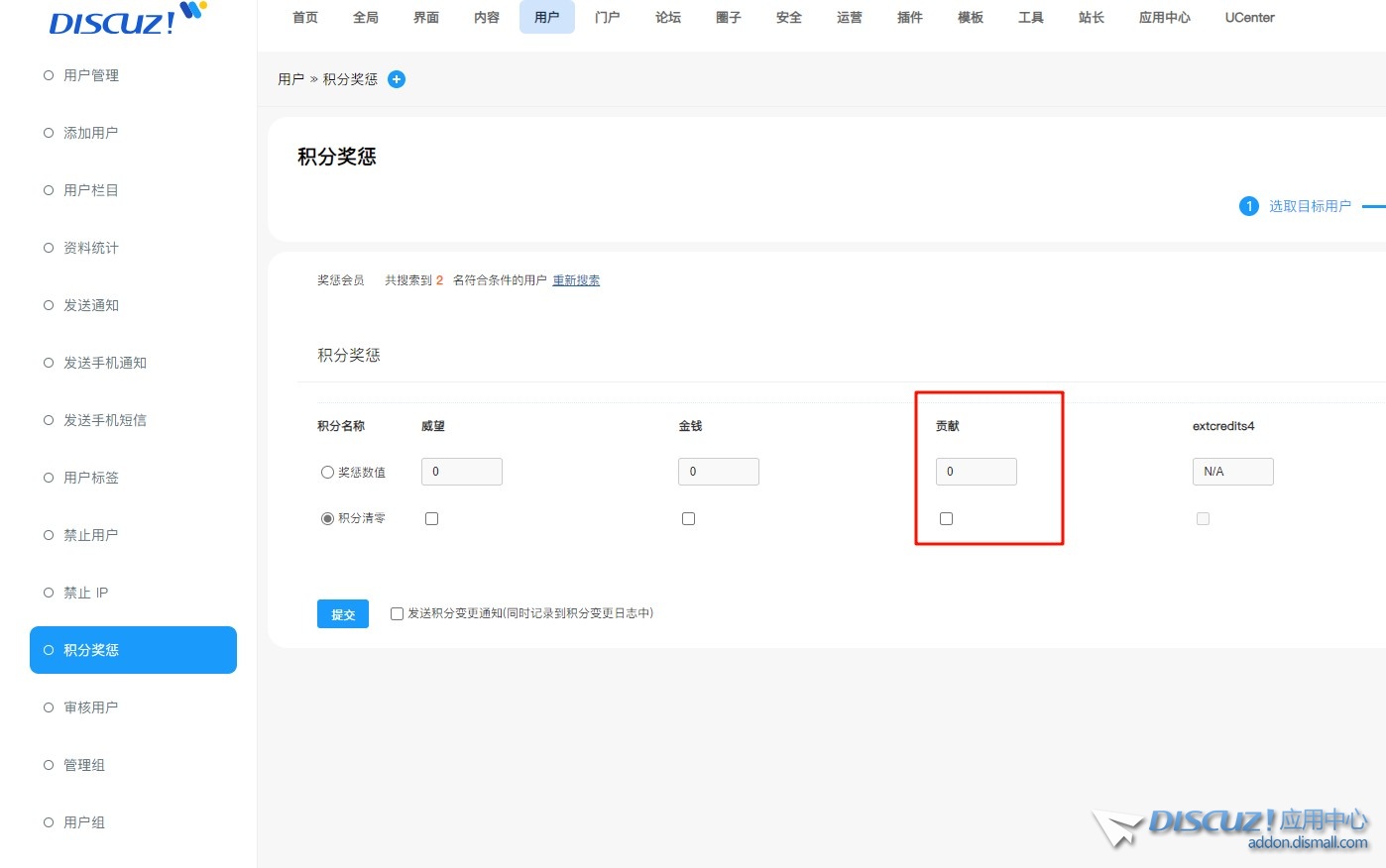Image resolution: width=1386 pixels, height=868 pixels.
Task: Open the Discuz! 应用中心 watermark logo
Action: (x=1233, y=828)
